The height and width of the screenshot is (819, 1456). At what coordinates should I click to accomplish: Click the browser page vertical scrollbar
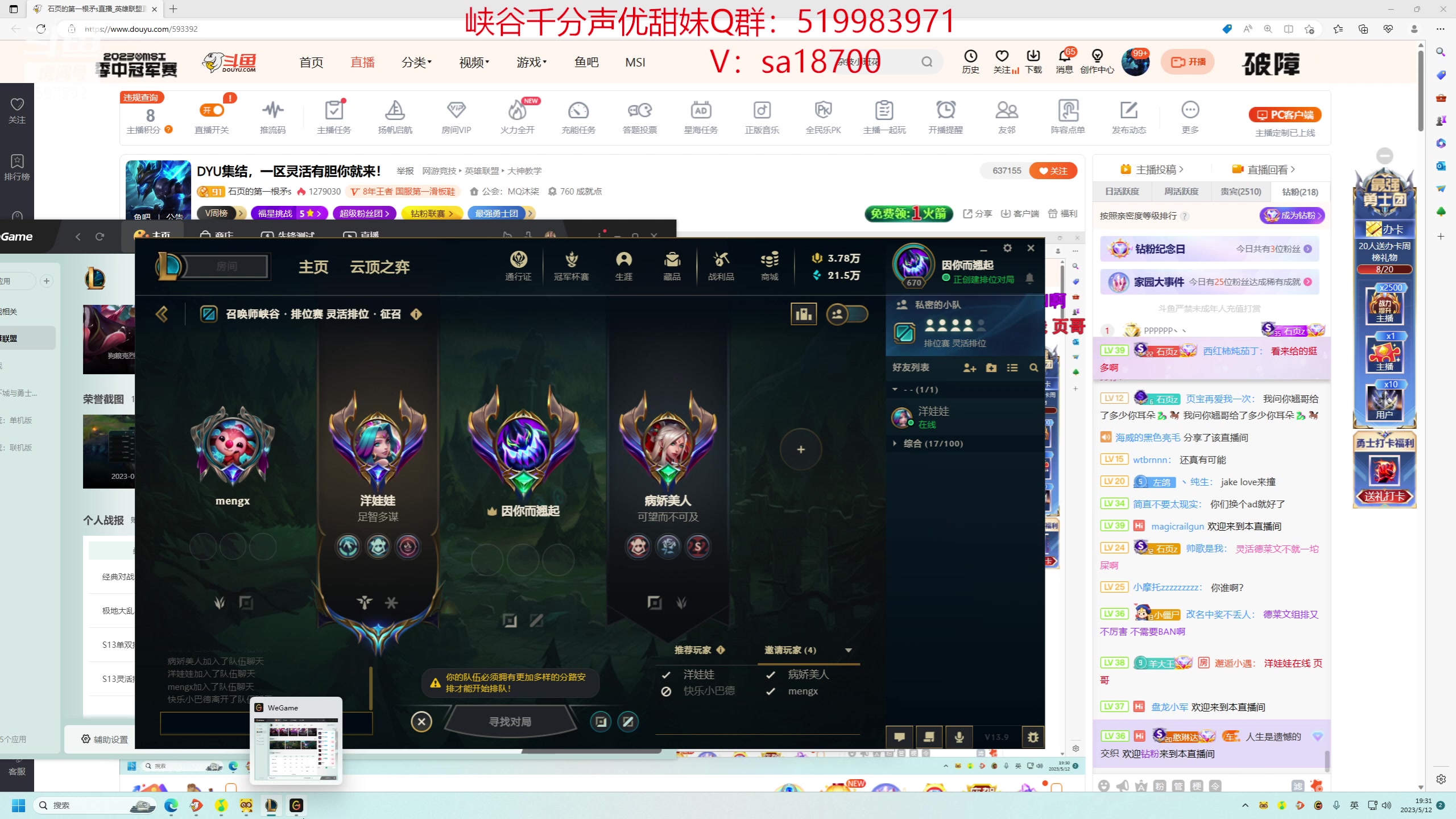click(x=1421, y=91)
